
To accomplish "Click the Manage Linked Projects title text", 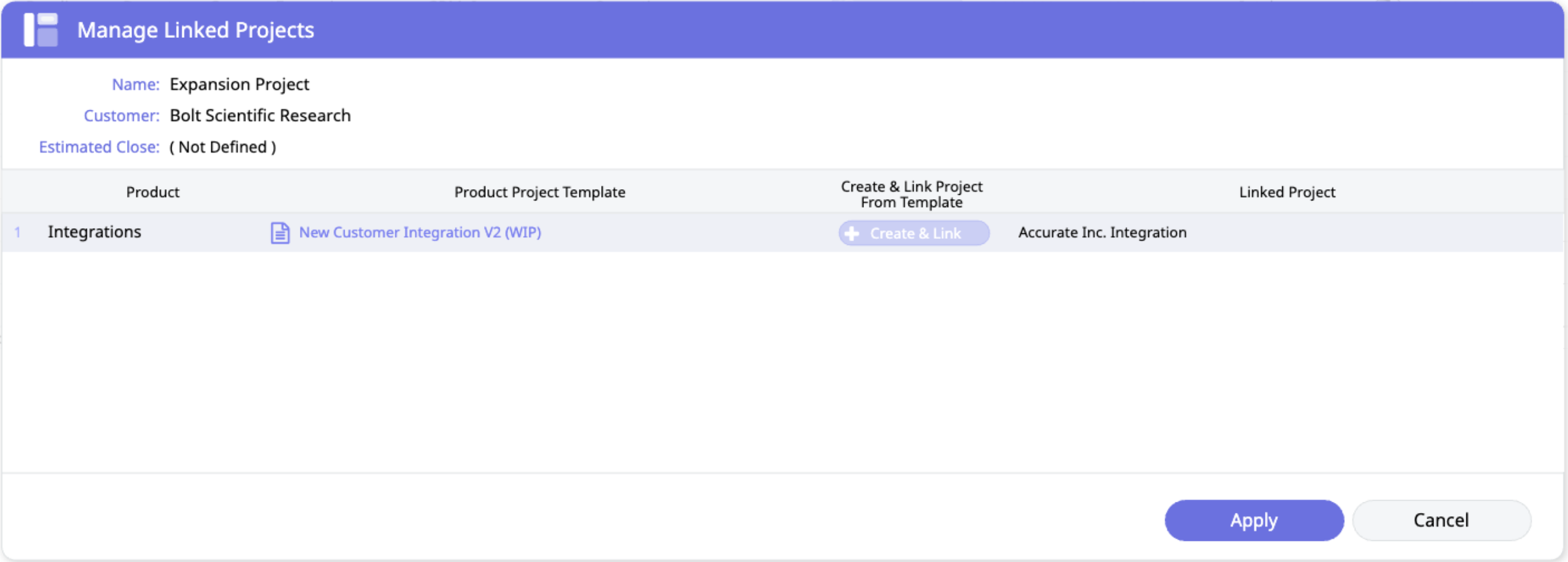I will [x=195, y=30].
